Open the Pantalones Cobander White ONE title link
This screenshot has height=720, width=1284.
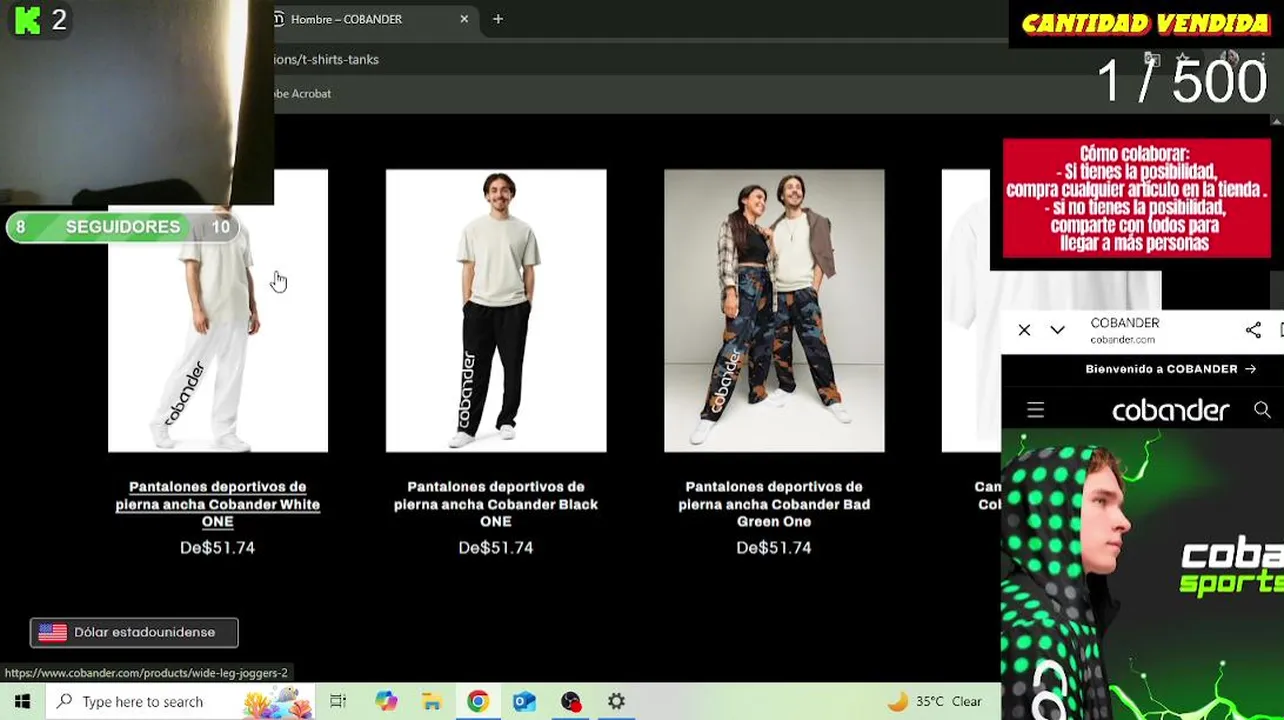point(218,504)
